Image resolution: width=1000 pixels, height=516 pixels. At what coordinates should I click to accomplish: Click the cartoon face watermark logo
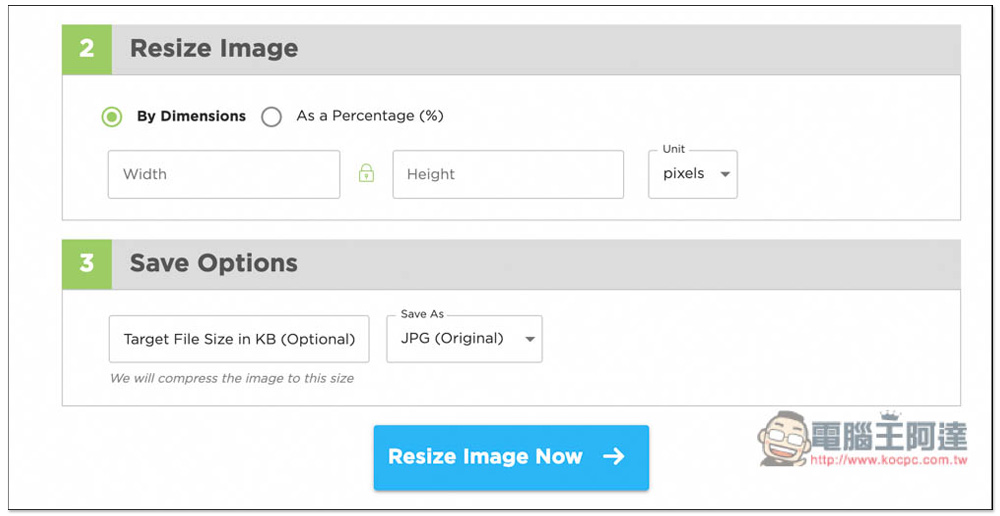point(784,438)
